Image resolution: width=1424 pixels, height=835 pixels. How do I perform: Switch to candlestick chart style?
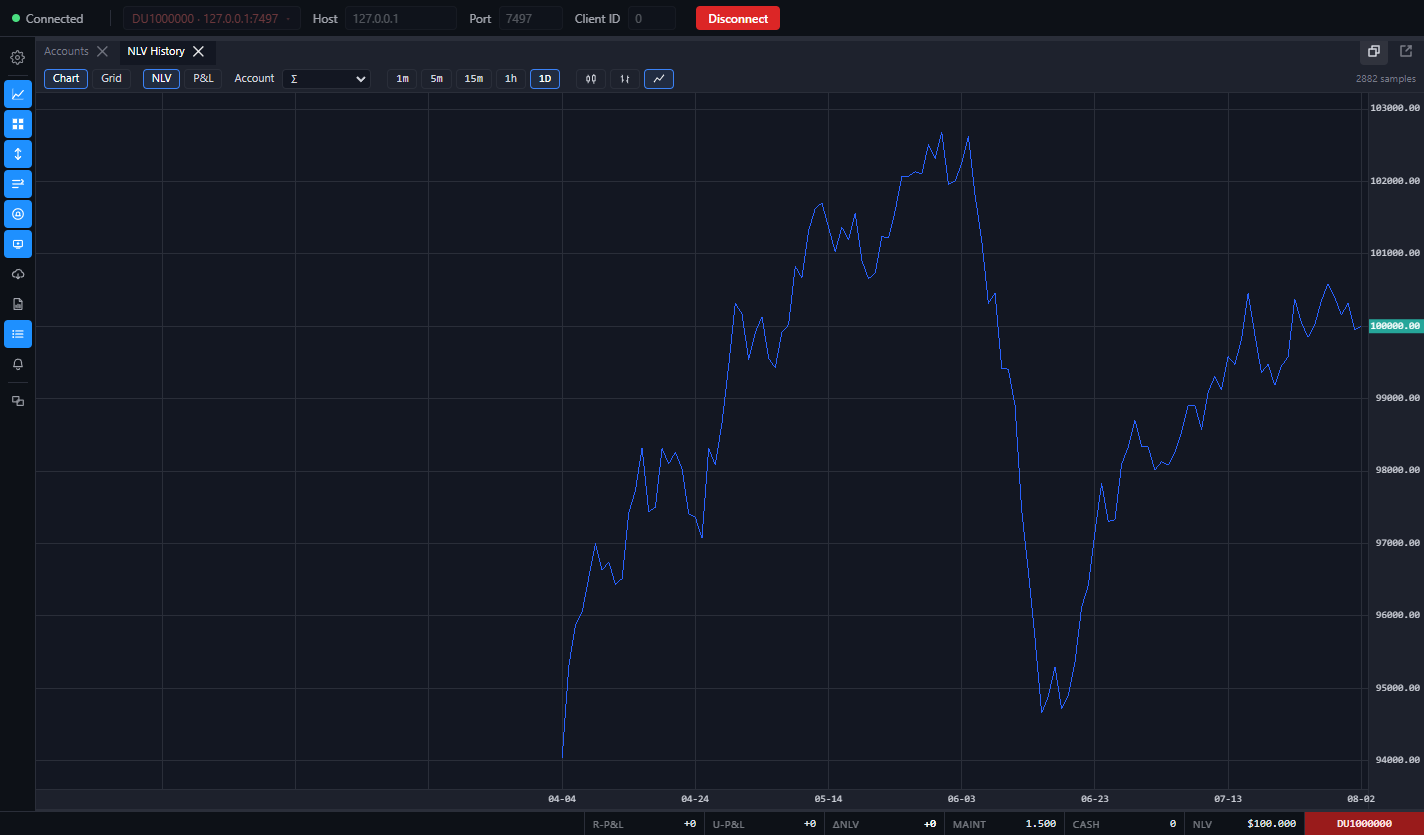pyautogui.click(x=591, y=79)
